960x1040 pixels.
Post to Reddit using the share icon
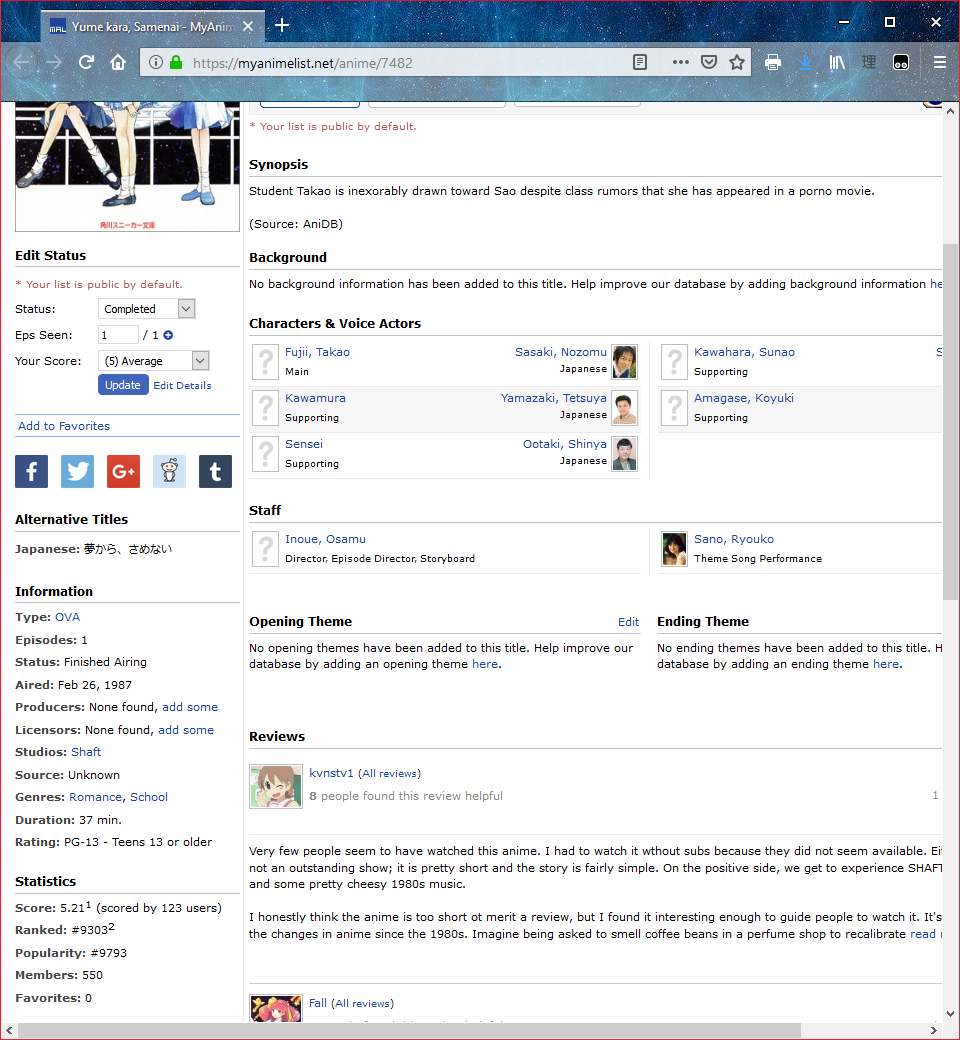(x=169, y=471)
